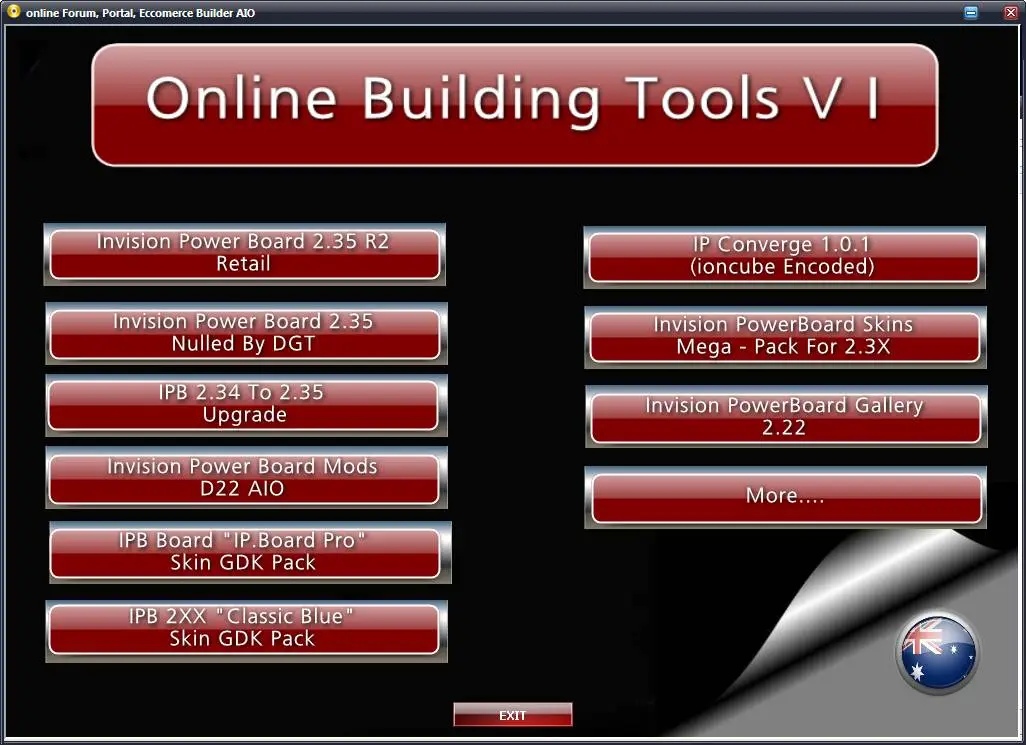Click the Australian flag globe icon
This screenshot has width=1026, height=745.
938,653
